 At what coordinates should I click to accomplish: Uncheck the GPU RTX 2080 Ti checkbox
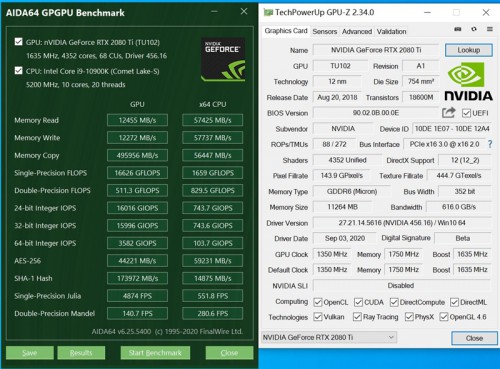point(19,42)
